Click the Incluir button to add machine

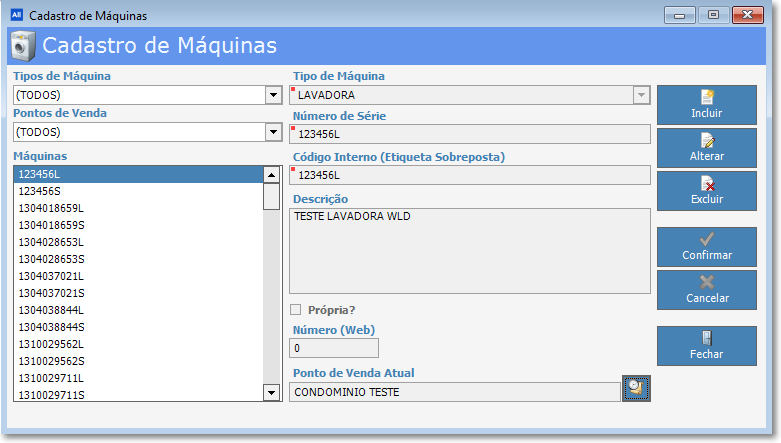click(706, 105)
